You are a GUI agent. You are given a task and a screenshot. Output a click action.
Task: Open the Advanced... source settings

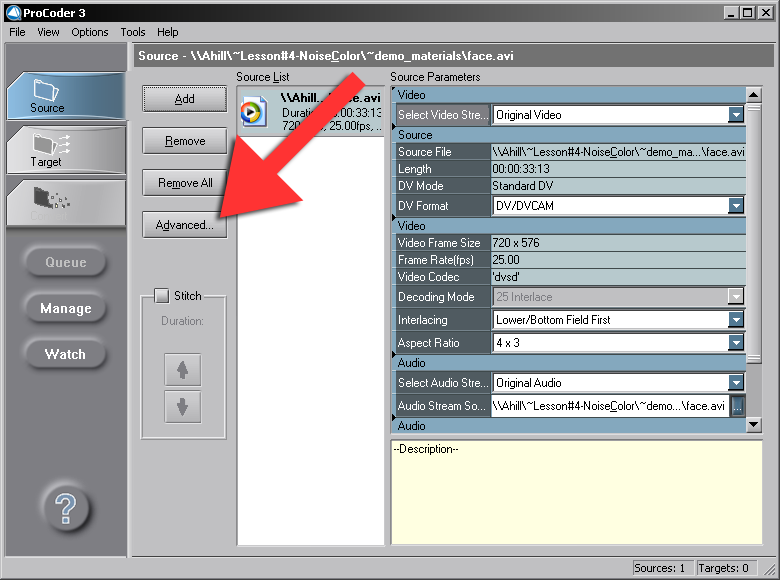click(x=185, y=225)
